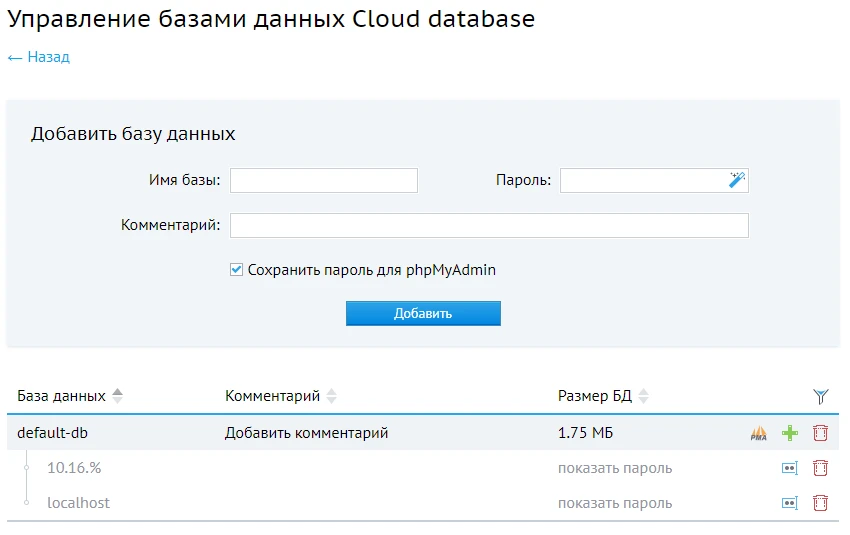This screenshot has height=535, width=850.
Task: Open phpMyAdmin for default-db
Action: tap(758, 433)
